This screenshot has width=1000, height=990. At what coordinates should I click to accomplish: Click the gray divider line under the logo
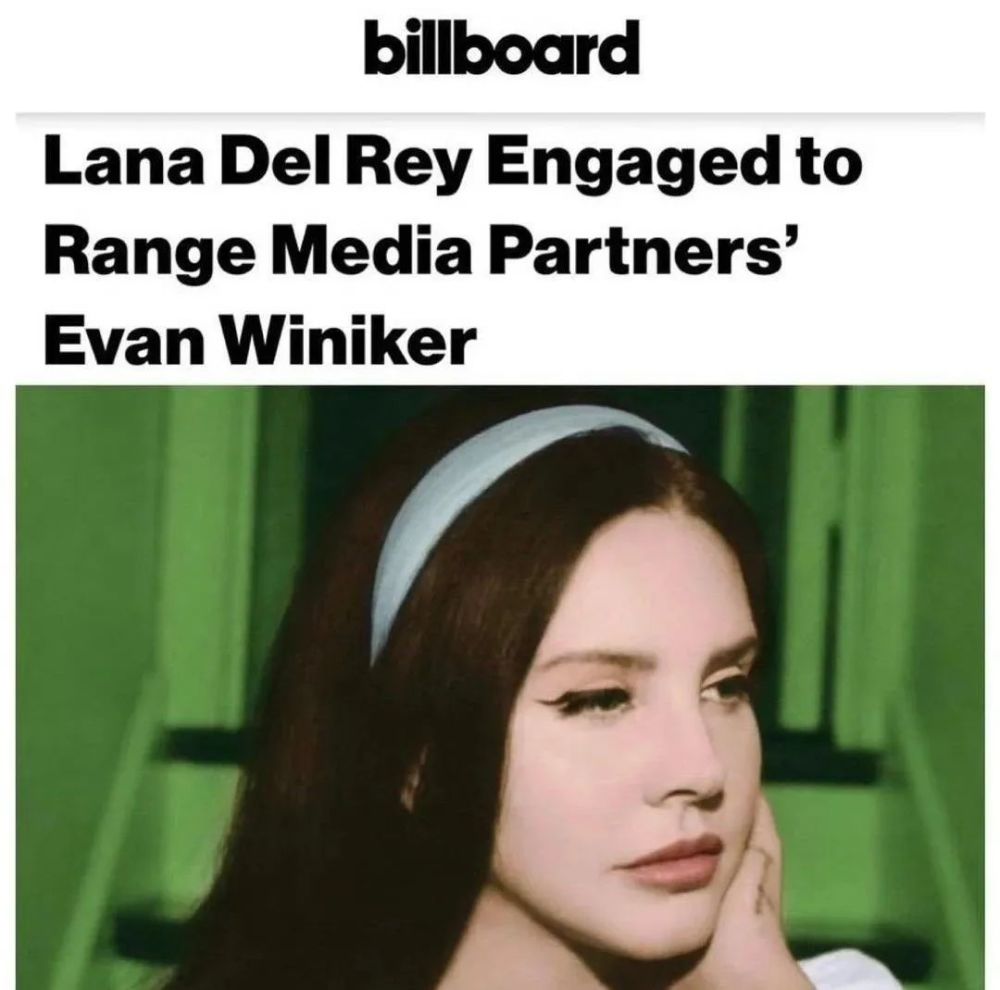(500, 115)
